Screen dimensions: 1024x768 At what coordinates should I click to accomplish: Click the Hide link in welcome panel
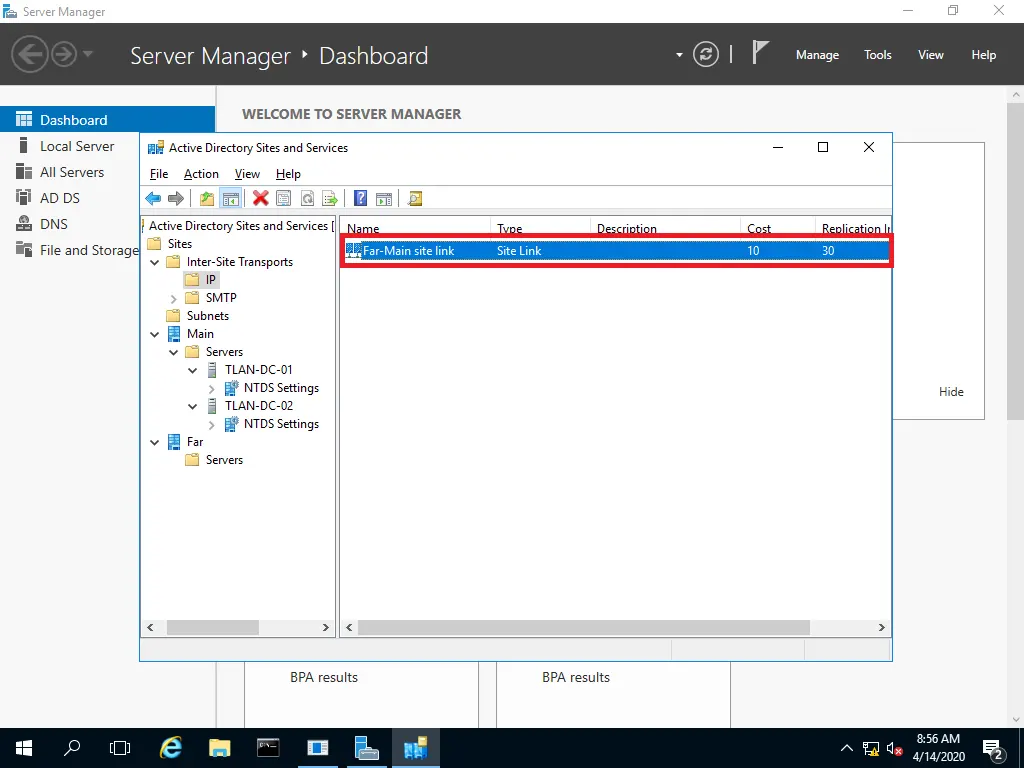click(x=951, y=392)
